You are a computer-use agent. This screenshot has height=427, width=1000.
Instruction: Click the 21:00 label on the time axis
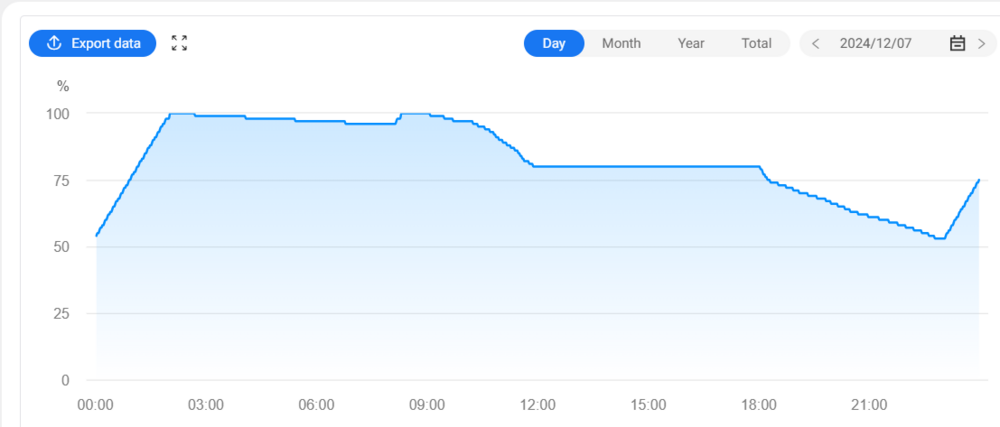(869, 404)
